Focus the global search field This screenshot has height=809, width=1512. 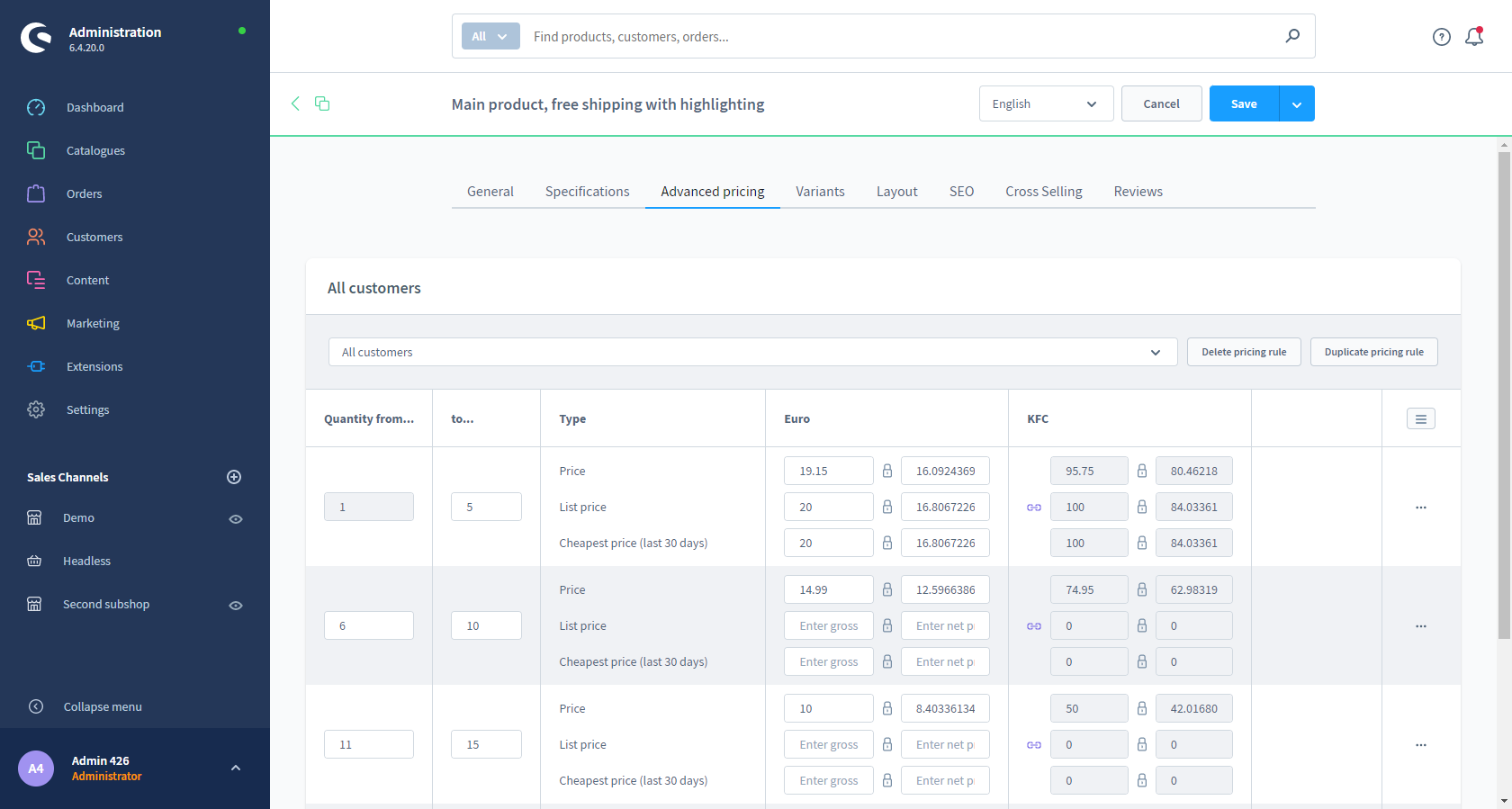tap(900, 36)
